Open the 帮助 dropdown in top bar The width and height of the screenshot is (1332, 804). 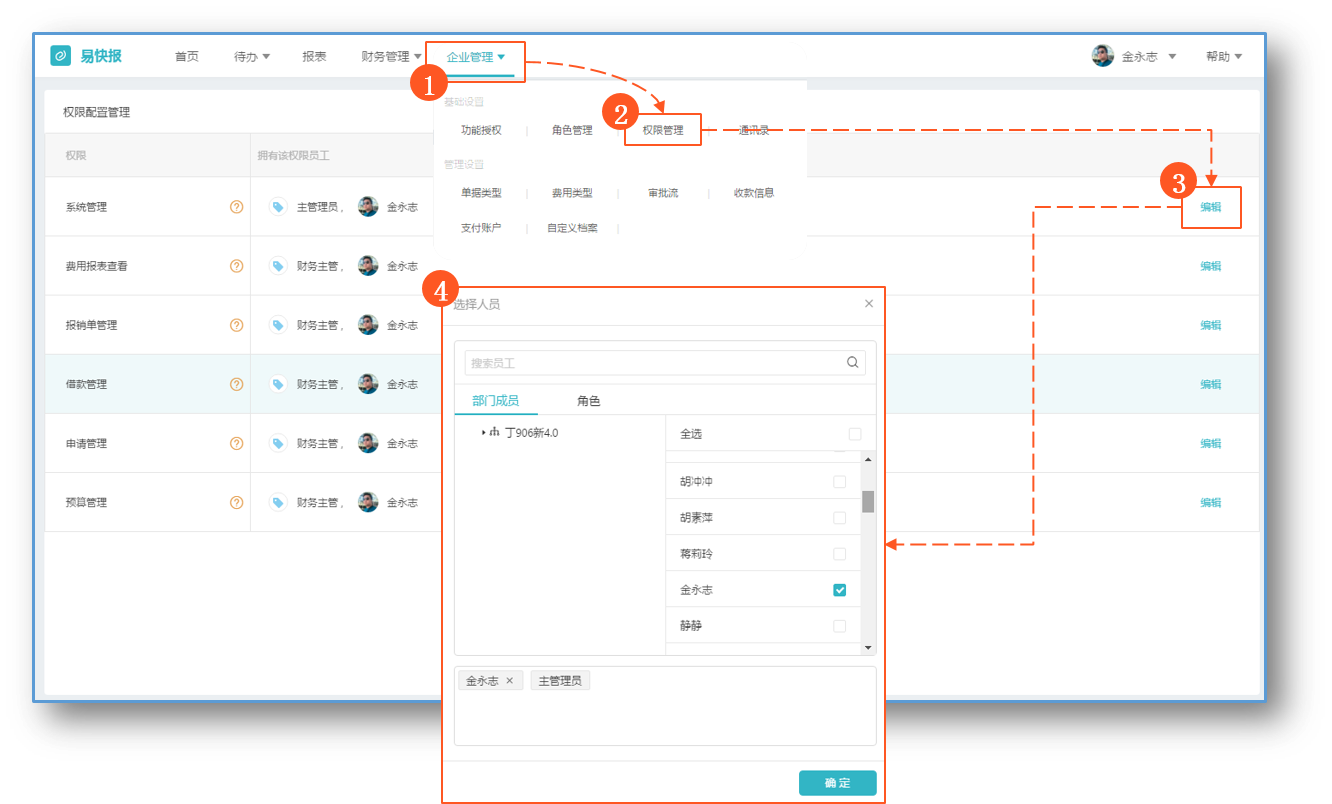pyautogui.click(x=1223, y=57)
